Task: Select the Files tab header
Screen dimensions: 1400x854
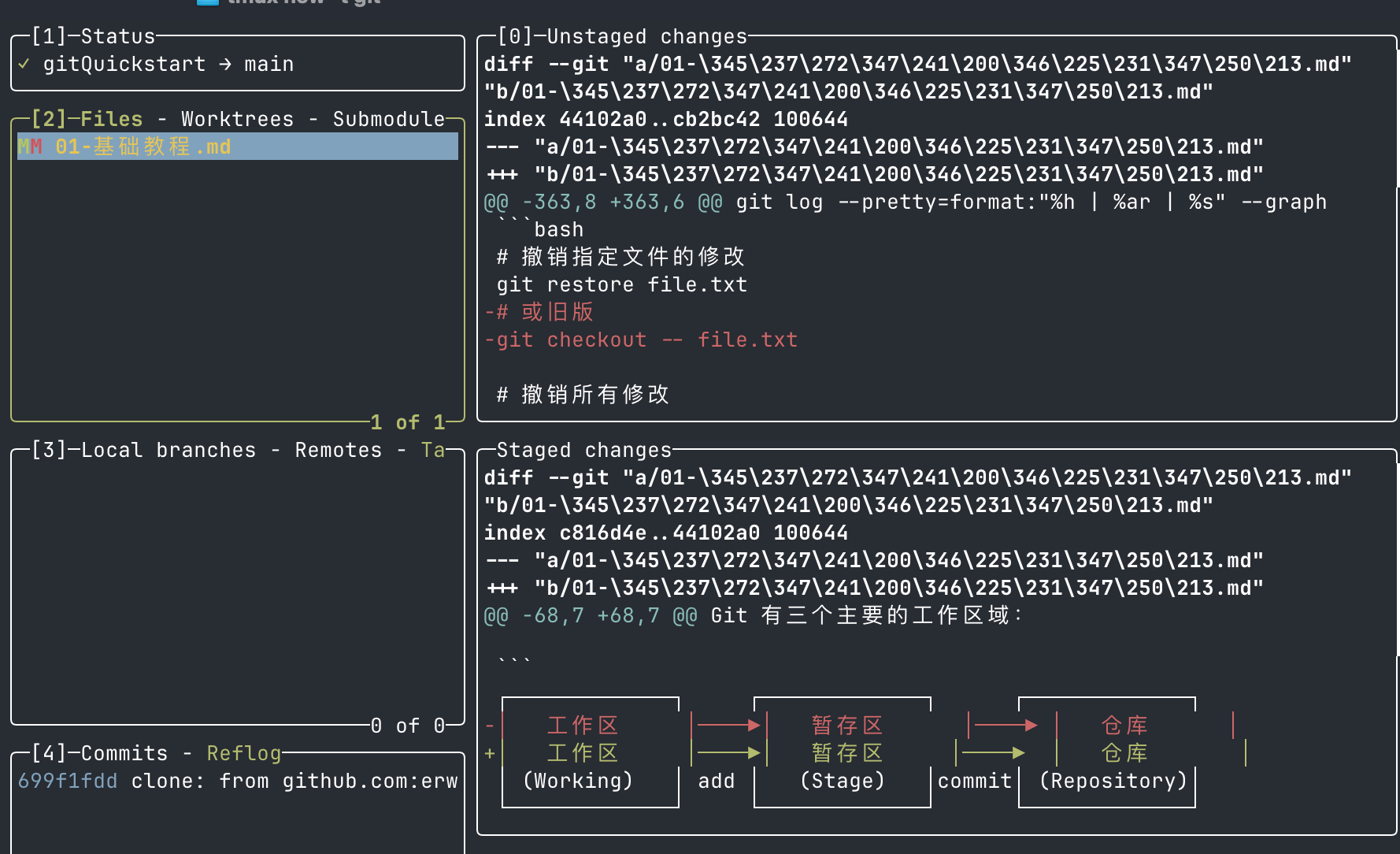Action: (111, 119)
